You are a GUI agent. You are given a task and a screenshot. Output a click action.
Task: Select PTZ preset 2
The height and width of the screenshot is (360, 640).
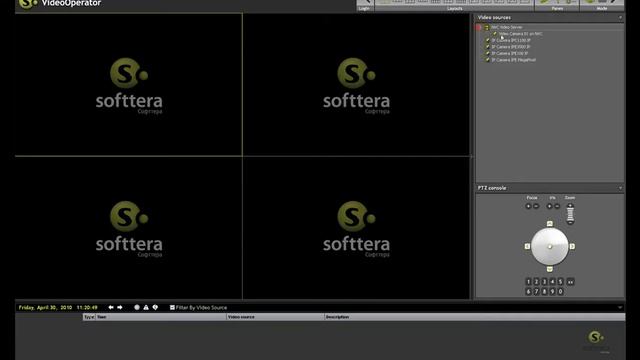click(536, 282)
